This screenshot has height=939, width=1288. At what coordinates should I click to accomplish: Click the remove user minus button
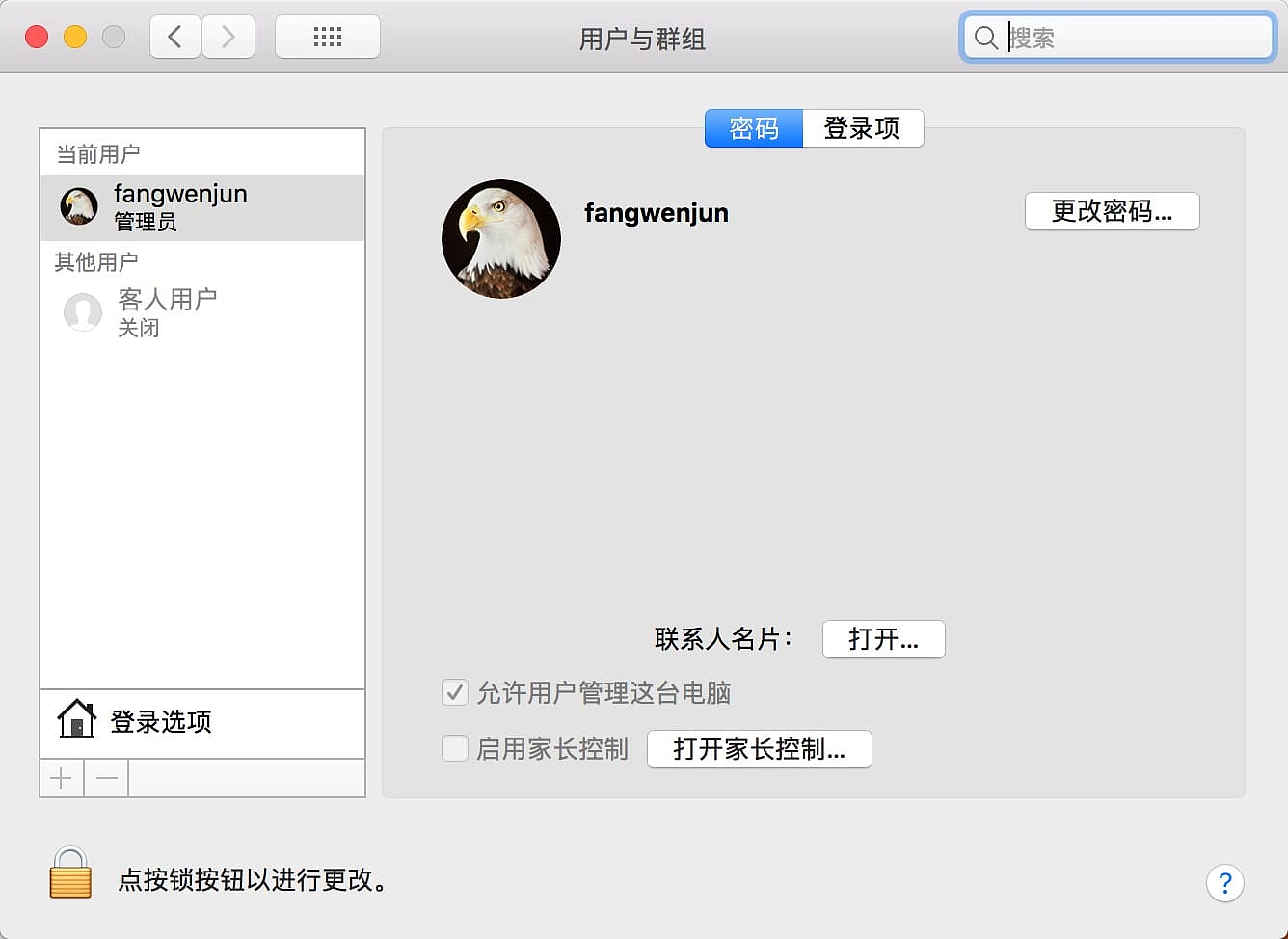[x=107, y=778]
